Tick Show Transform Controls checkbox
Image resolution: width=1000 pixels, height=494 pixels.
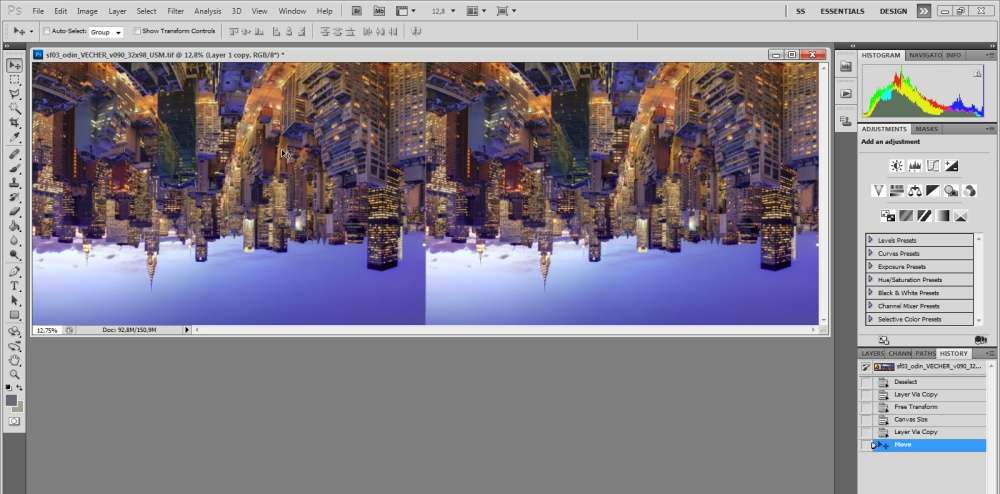[x=138, y=31]
